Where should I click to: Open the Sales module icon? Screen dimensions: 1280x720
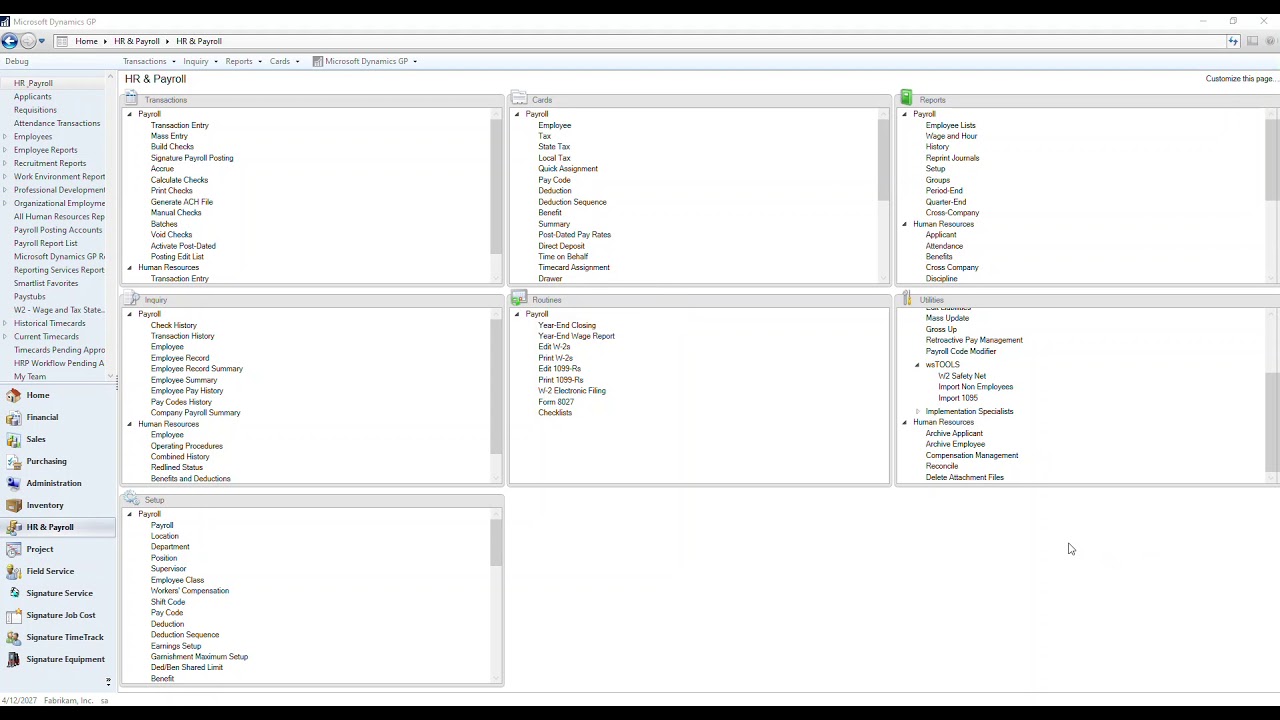pyautogui.click(x=13, y=439)
